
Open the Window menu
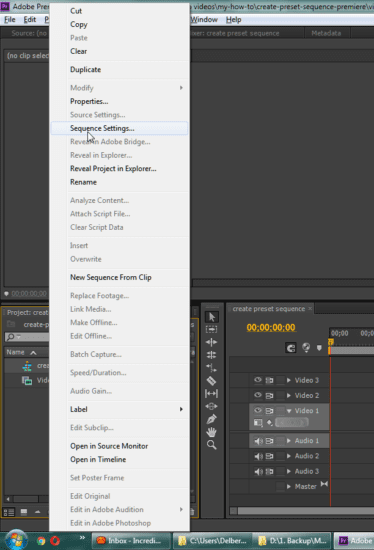point(204,20)
